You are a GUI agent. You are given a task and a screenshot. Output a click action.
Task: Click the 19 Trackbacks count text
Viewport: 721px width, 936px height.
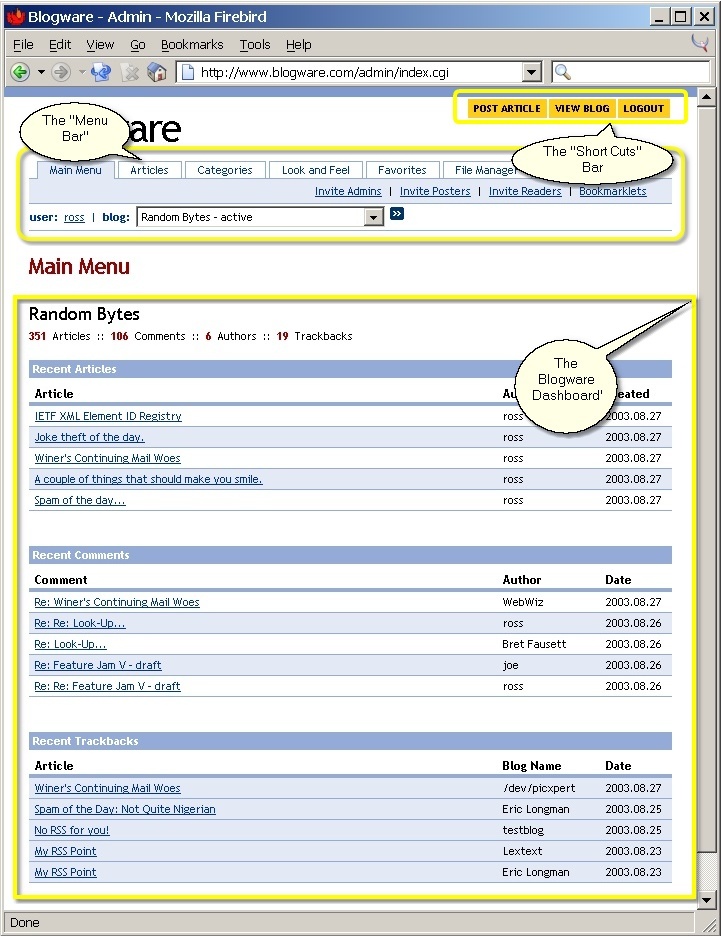[315, 336]
